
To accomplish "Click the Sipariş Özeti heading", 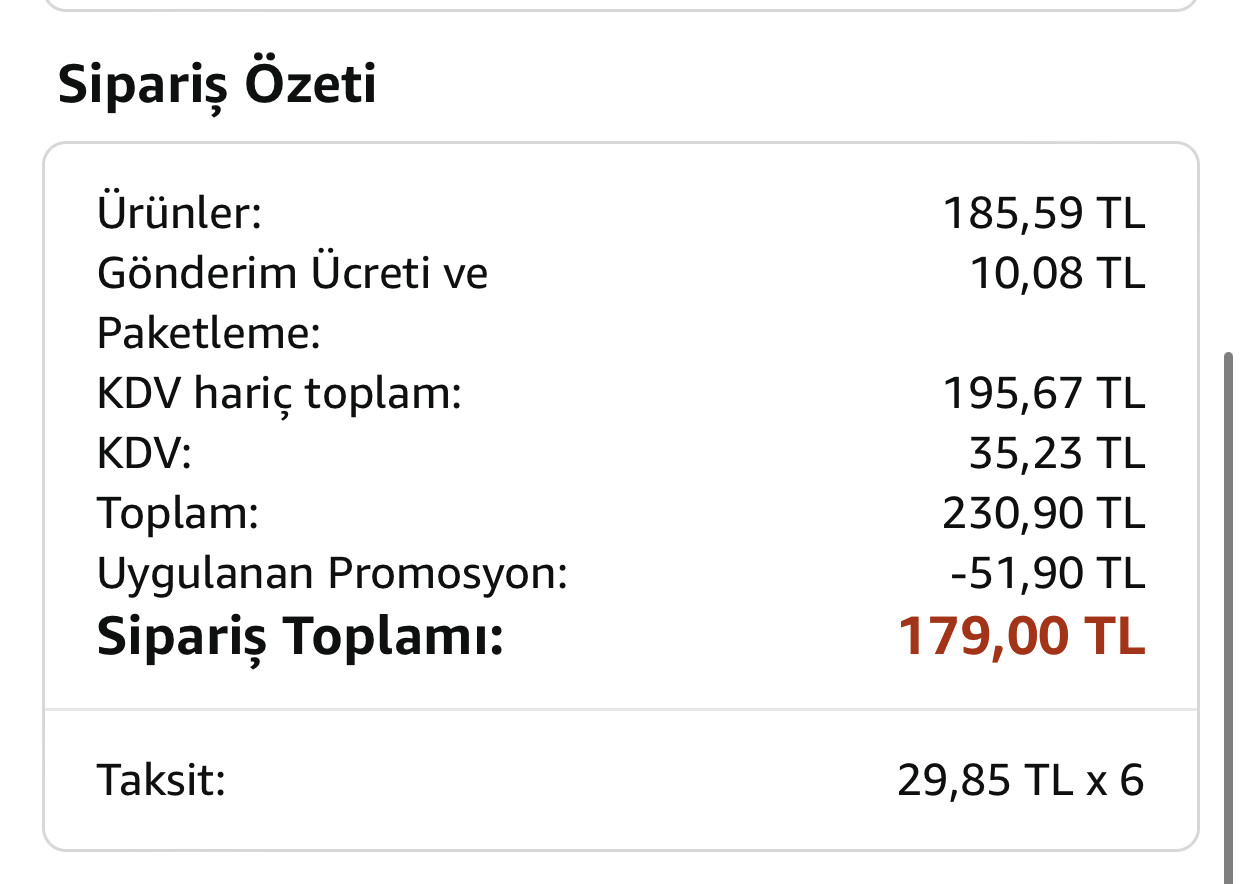I will (217, 84).
